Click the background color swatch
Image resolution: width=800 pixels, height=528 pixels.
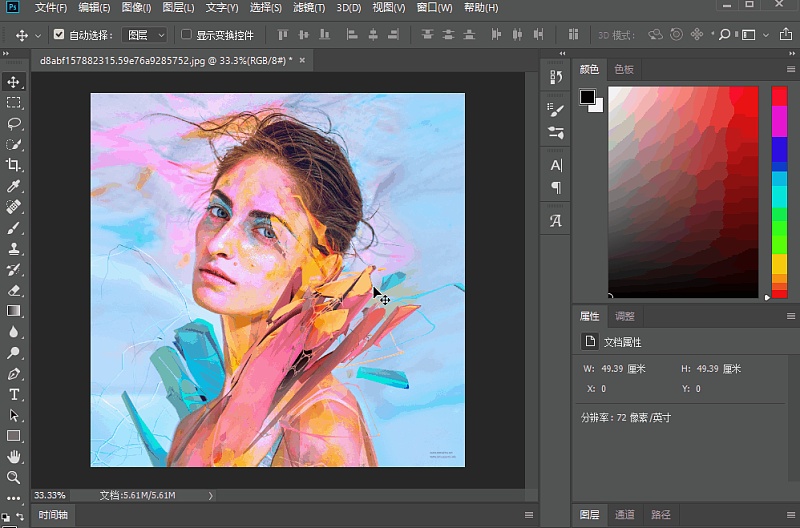coord(598,106)
